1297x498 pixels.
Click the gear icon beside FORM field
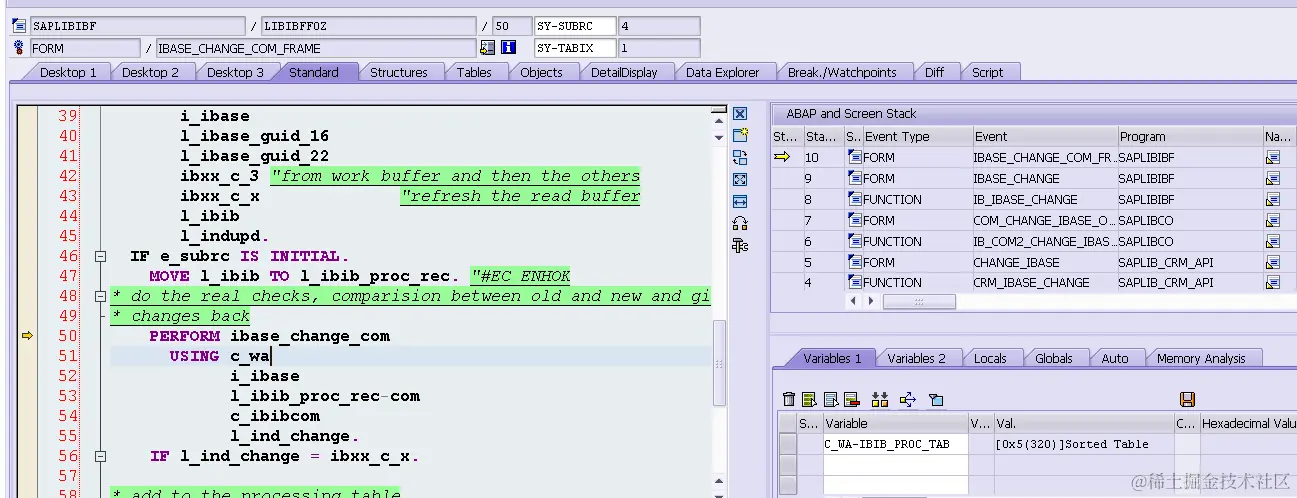pyautogui.click(x=19, y=47)
